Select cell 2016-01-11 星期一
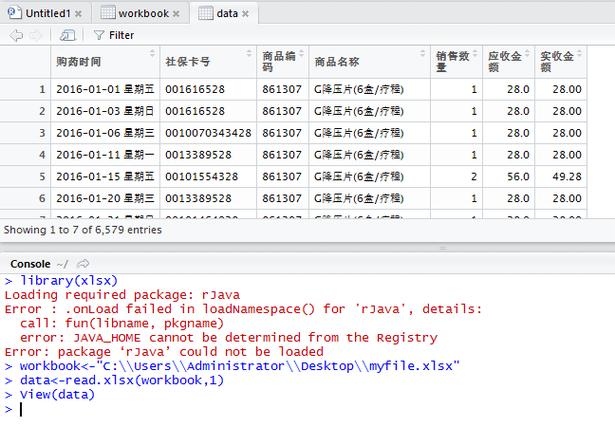The image size is (615, 427). (105, 155)
